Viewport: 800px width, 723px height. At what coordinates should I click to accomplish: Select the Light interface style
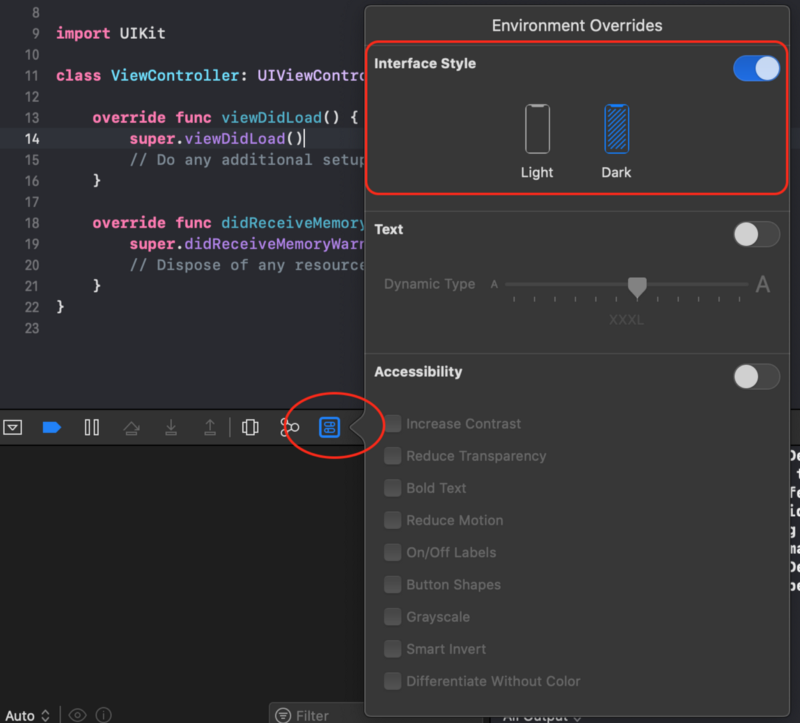click(537, 130)
